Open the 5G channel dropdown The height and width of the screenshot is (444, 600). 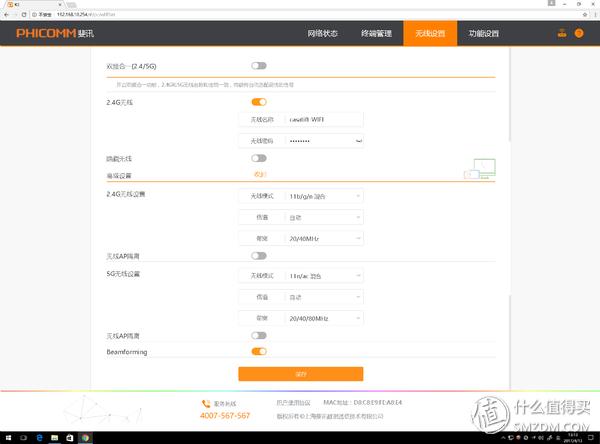(301, 297)
